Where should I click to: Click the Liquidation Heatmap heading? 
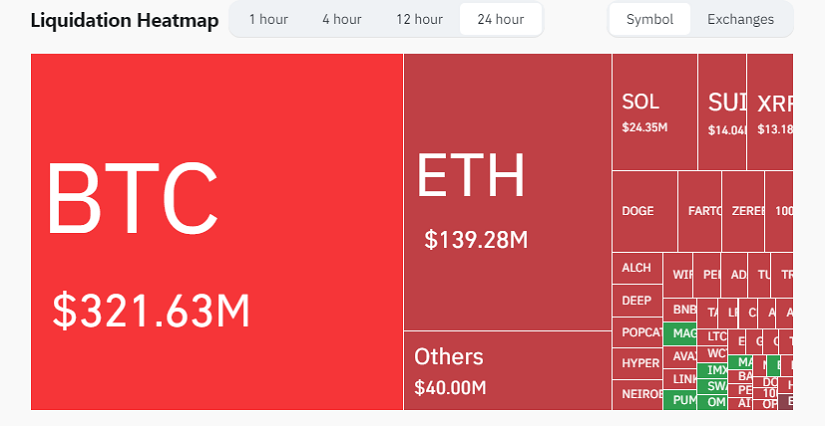pyautogui.click(x=124, y=21)
